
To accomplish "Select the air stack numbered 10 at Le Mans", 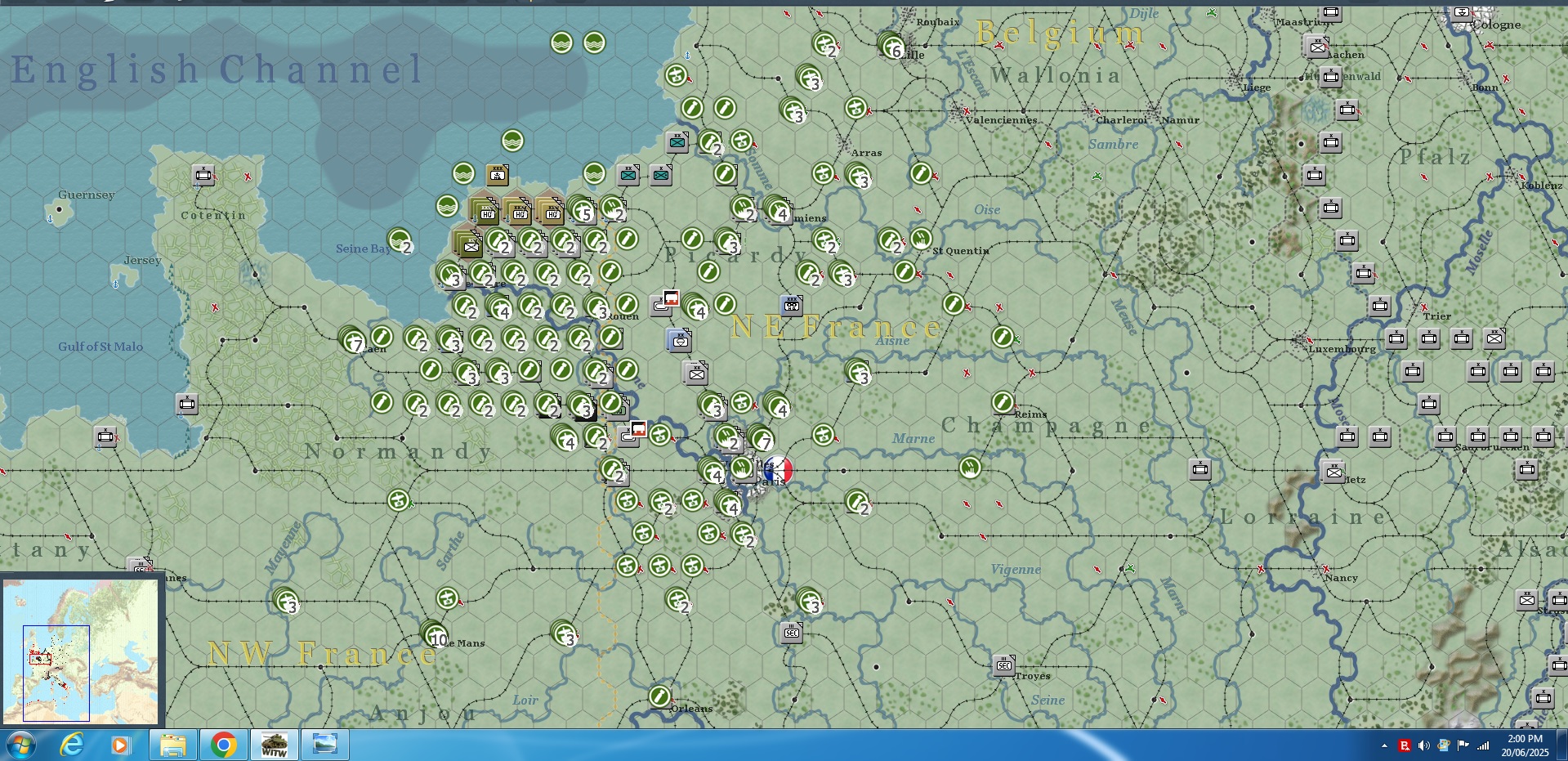I will coord(434,633).
